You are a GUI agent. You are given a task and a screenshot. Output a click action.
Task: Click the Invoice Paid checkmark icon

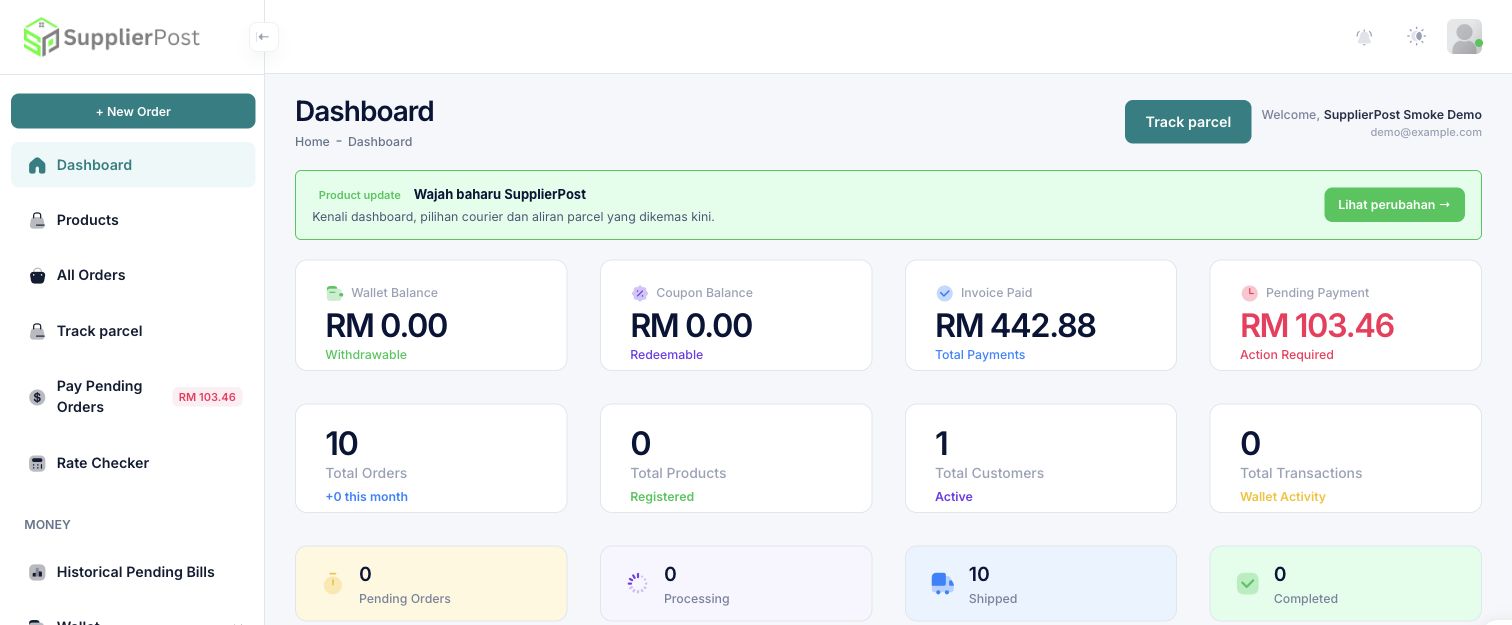944,293
